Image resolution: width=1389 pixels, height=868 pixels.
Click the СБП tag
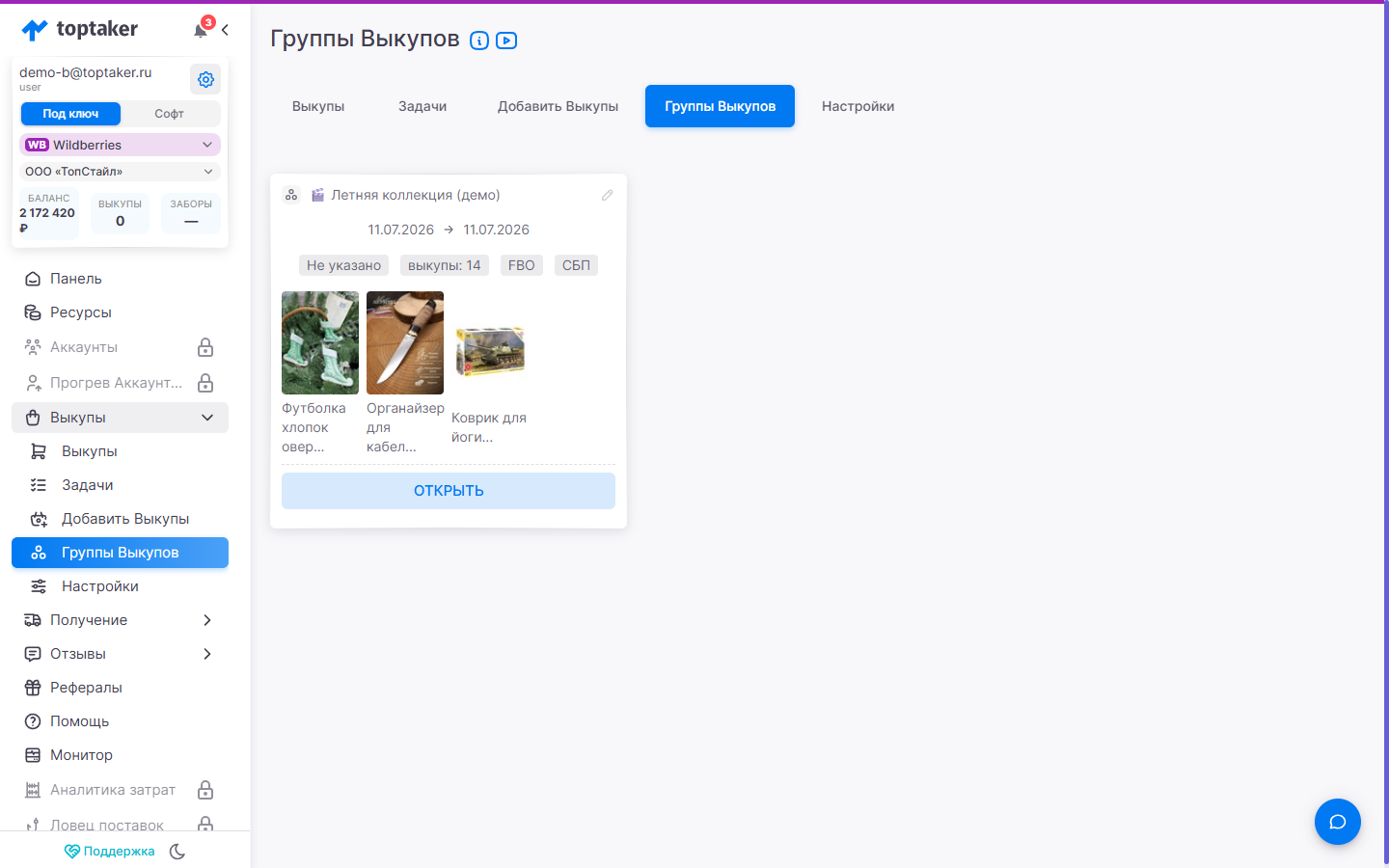576,265
